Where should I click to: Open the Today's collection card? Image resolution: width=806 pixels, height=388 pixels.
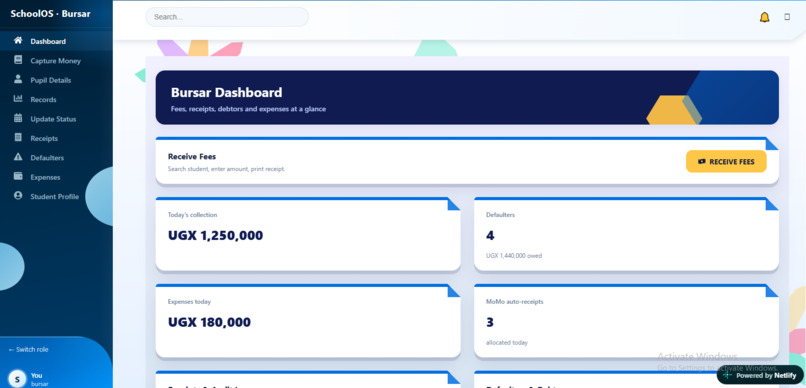(x=308, y=234)
